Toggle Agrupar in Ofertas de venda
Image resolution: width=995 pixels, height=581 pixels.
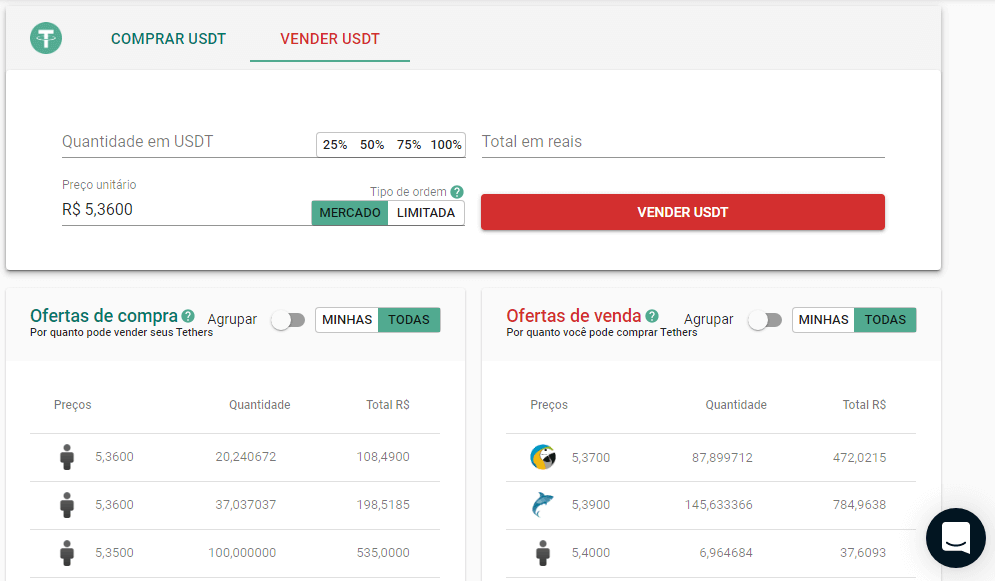[x=765, y=320]
